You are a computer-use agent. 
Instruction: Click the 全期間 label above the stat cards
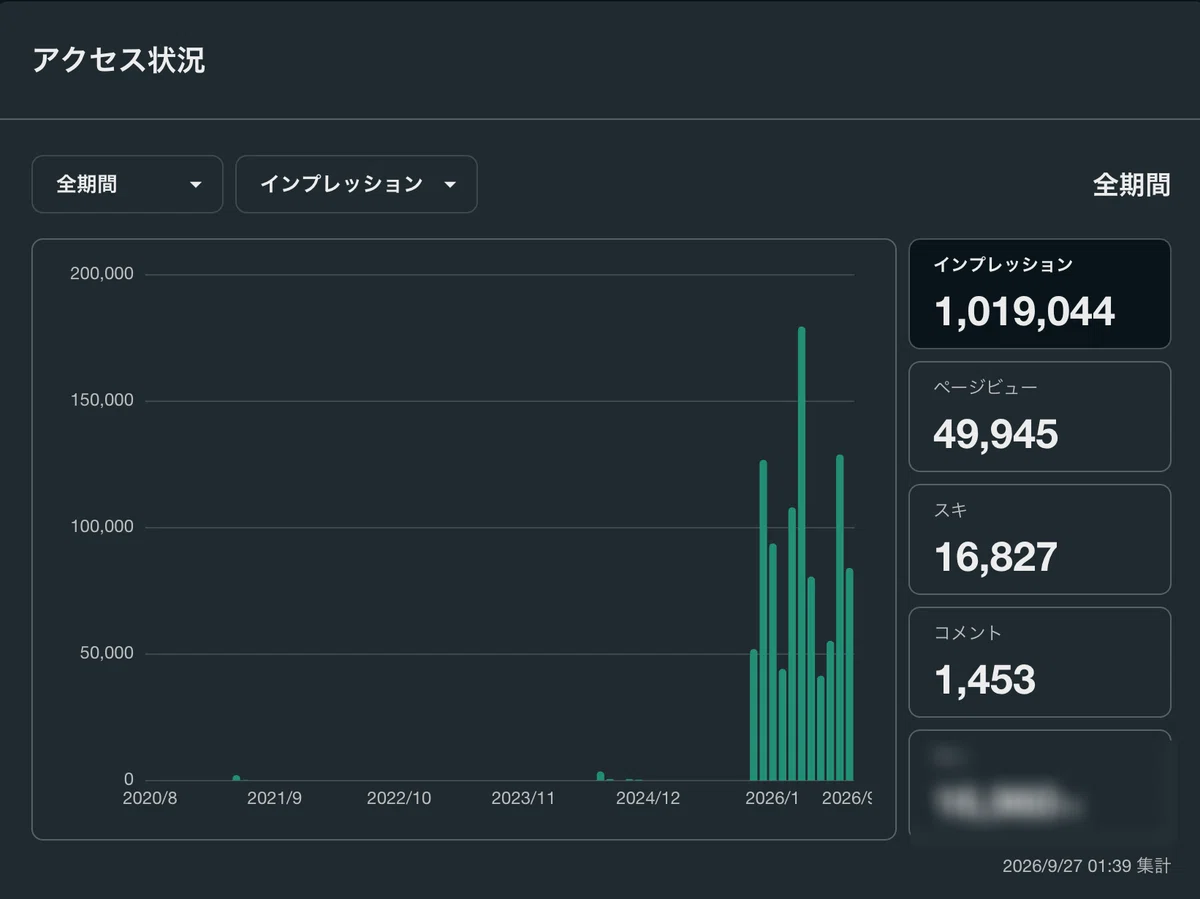(1131, 185)
